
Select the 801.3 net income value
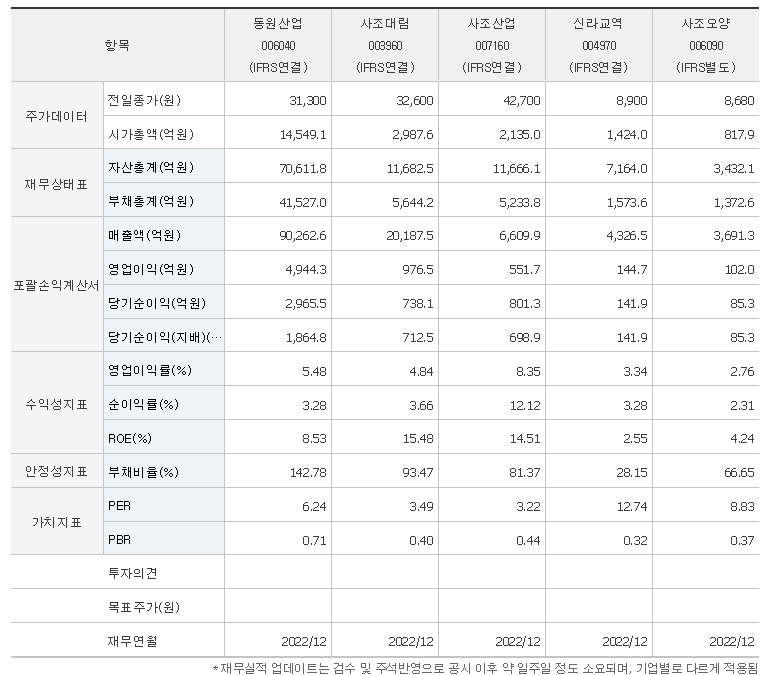click(524, 304)
